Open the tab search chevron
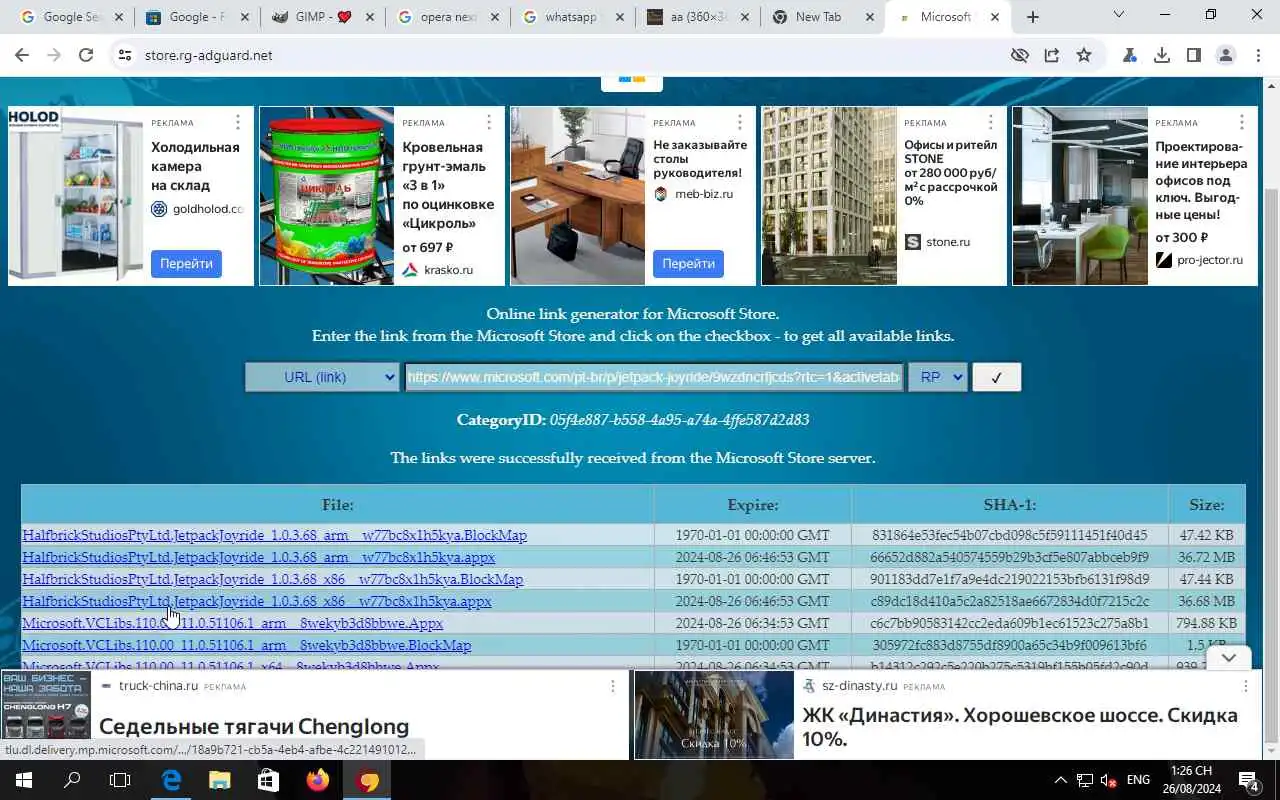 (1119, 14)
